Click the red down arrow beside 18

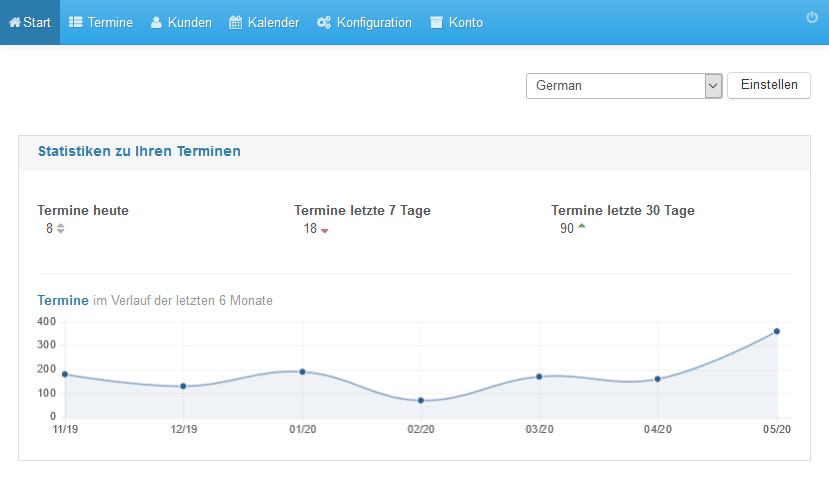point(325,231)
